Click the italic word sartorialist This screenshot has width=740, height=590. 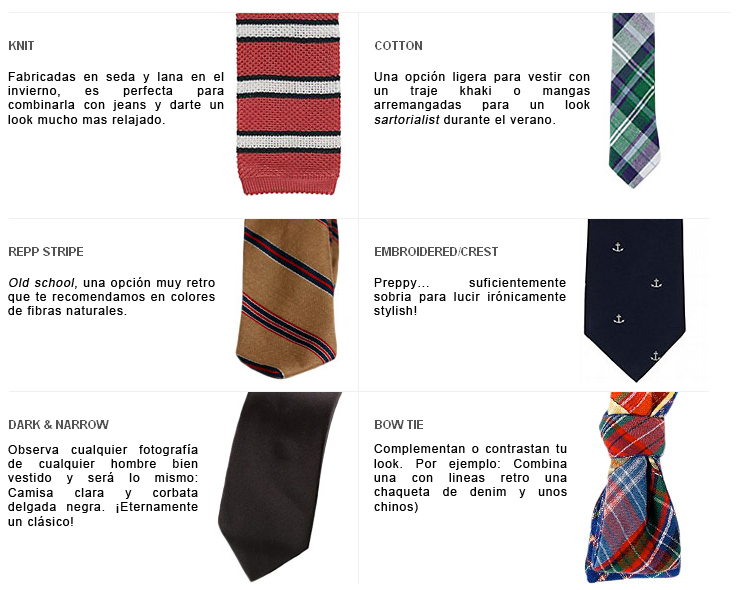coord(407,120)
